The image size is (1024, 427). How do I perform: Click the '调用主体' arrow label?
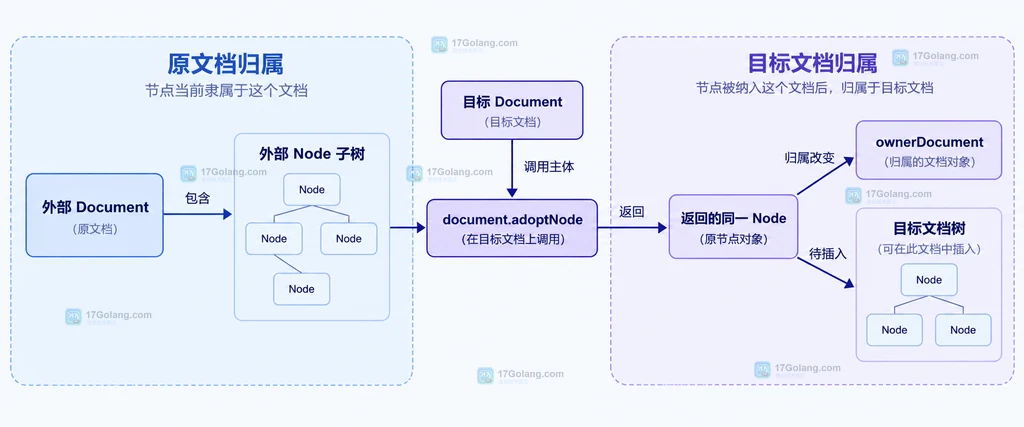click(x=549, y=166)
